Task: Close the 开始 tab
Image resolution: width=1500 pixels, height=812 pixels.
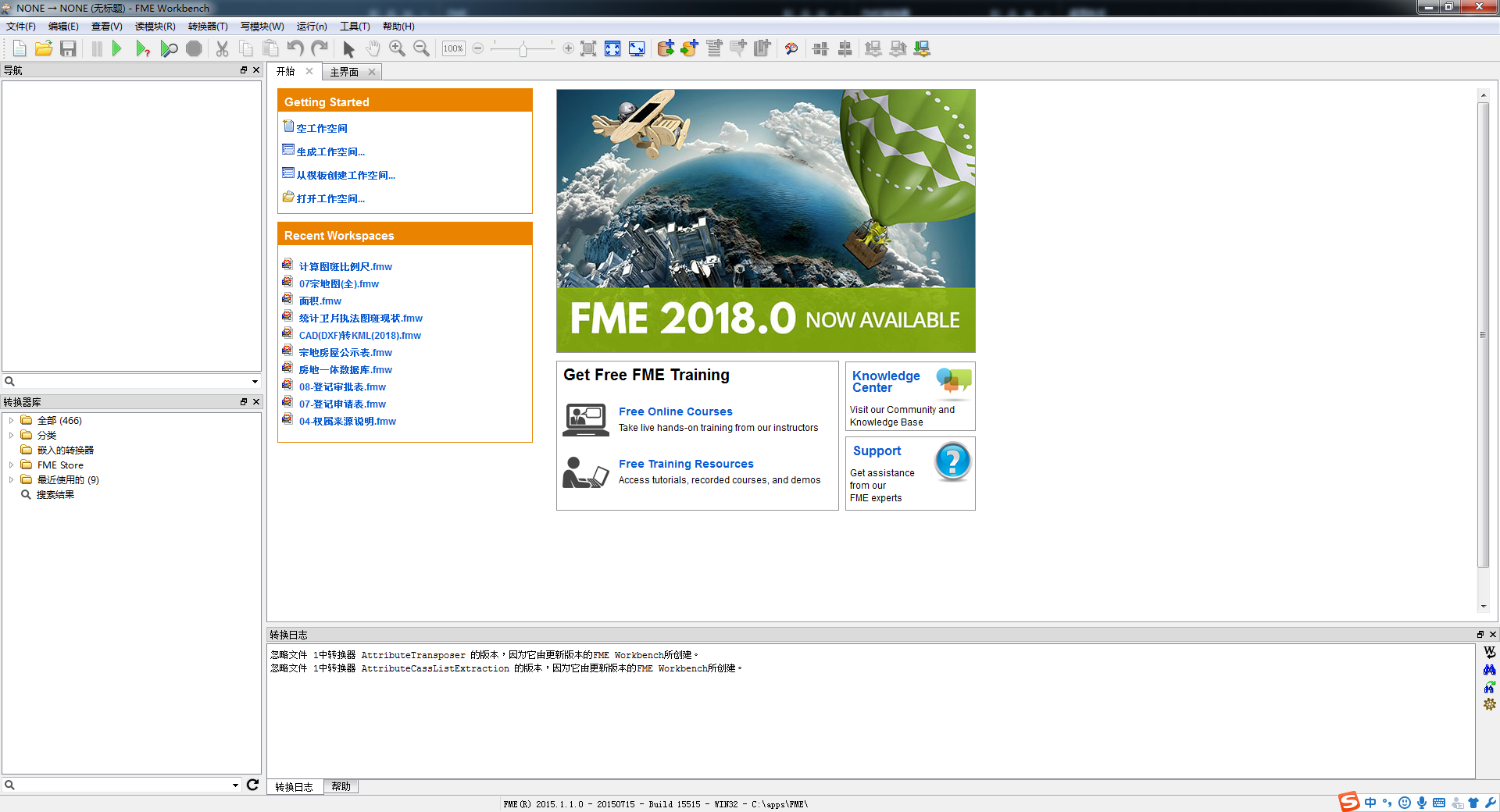Action: pos(309,71)
